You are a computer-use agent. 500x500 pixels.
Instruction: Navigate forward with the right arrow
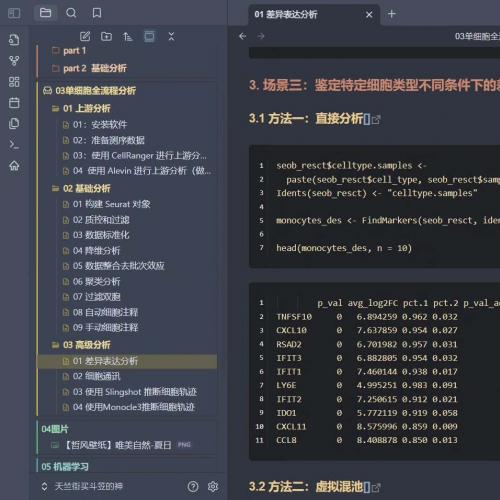[261, 36]
